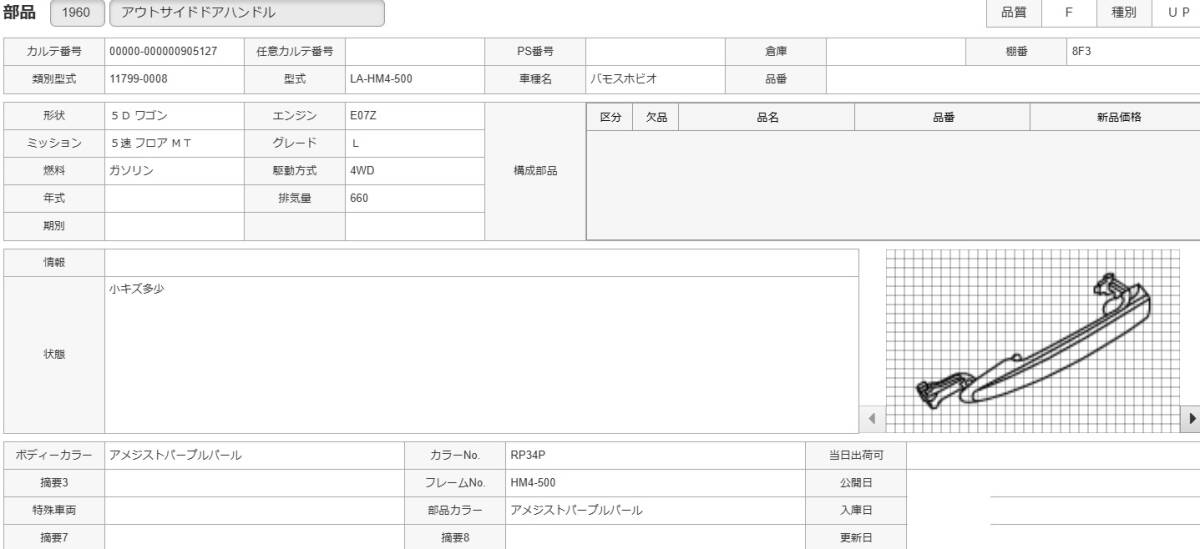Click the 構成部品 label
Screen dimensions: 1200x549
[535, 171]
